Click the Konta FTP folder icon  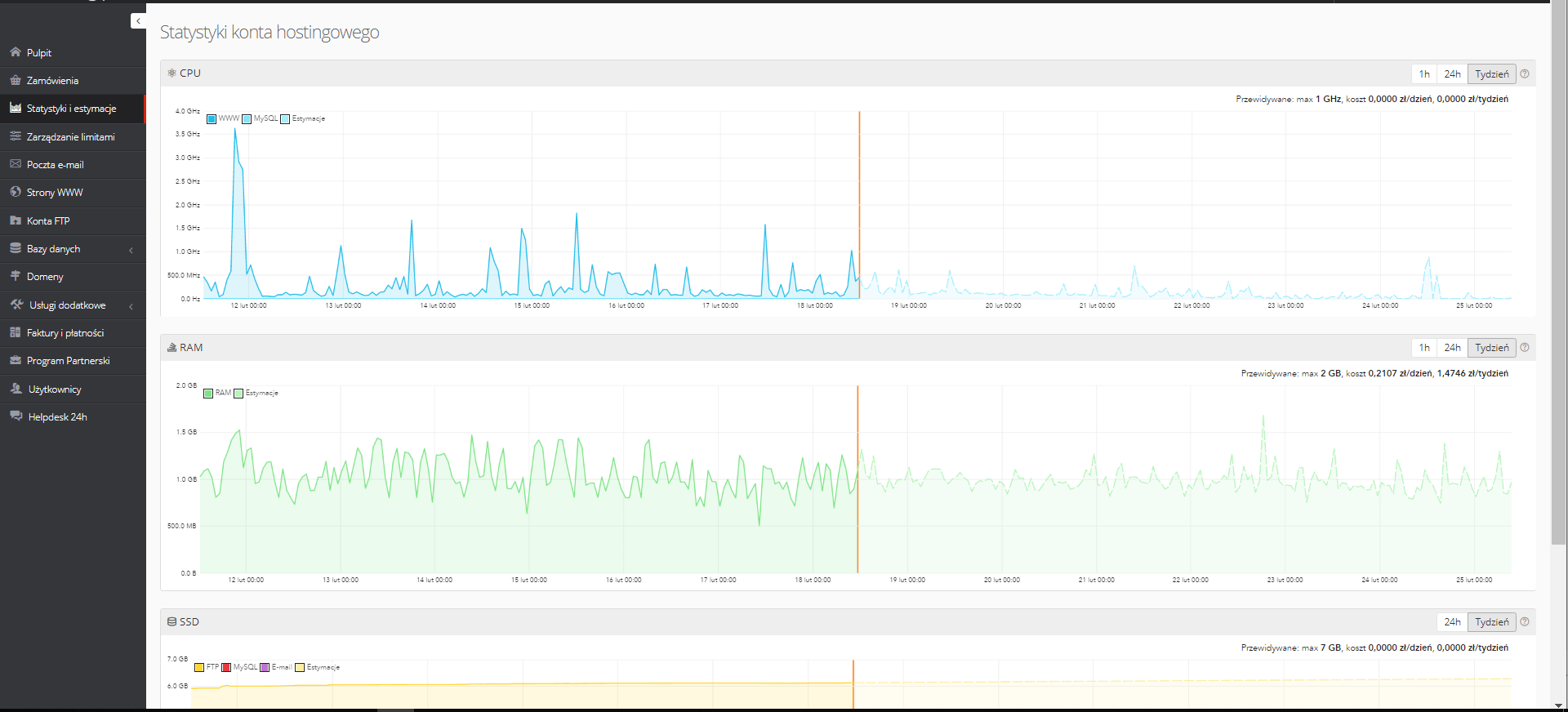pyautogui.click(x=16, y=220)
